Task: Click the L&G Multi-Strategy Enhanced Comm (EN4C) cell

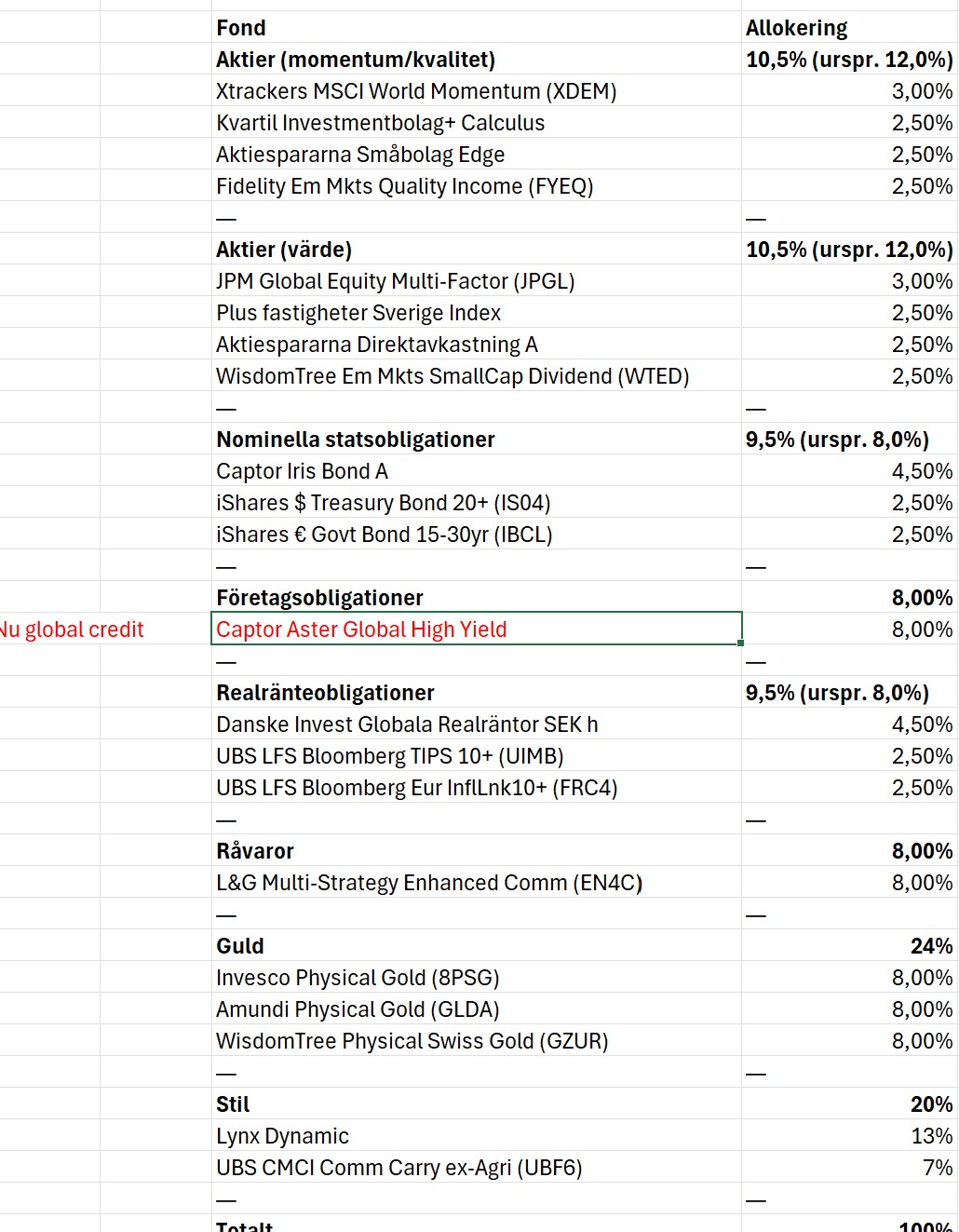Action: pos(429,883)
